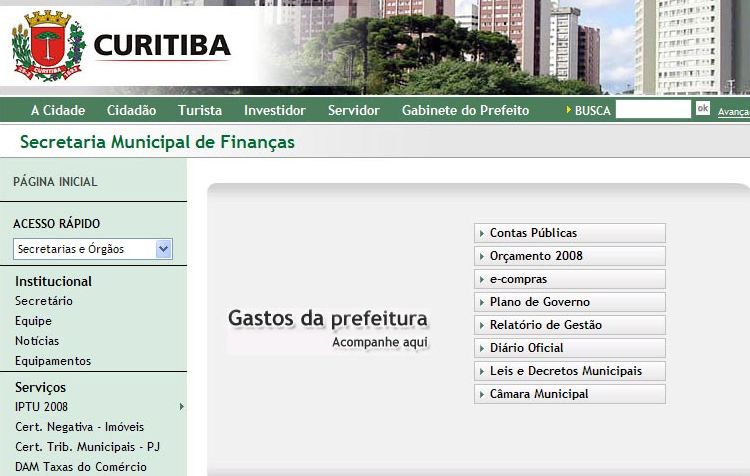Select the Turista menu item
Viewport: 750px width, 476px height.
point(200,111)
